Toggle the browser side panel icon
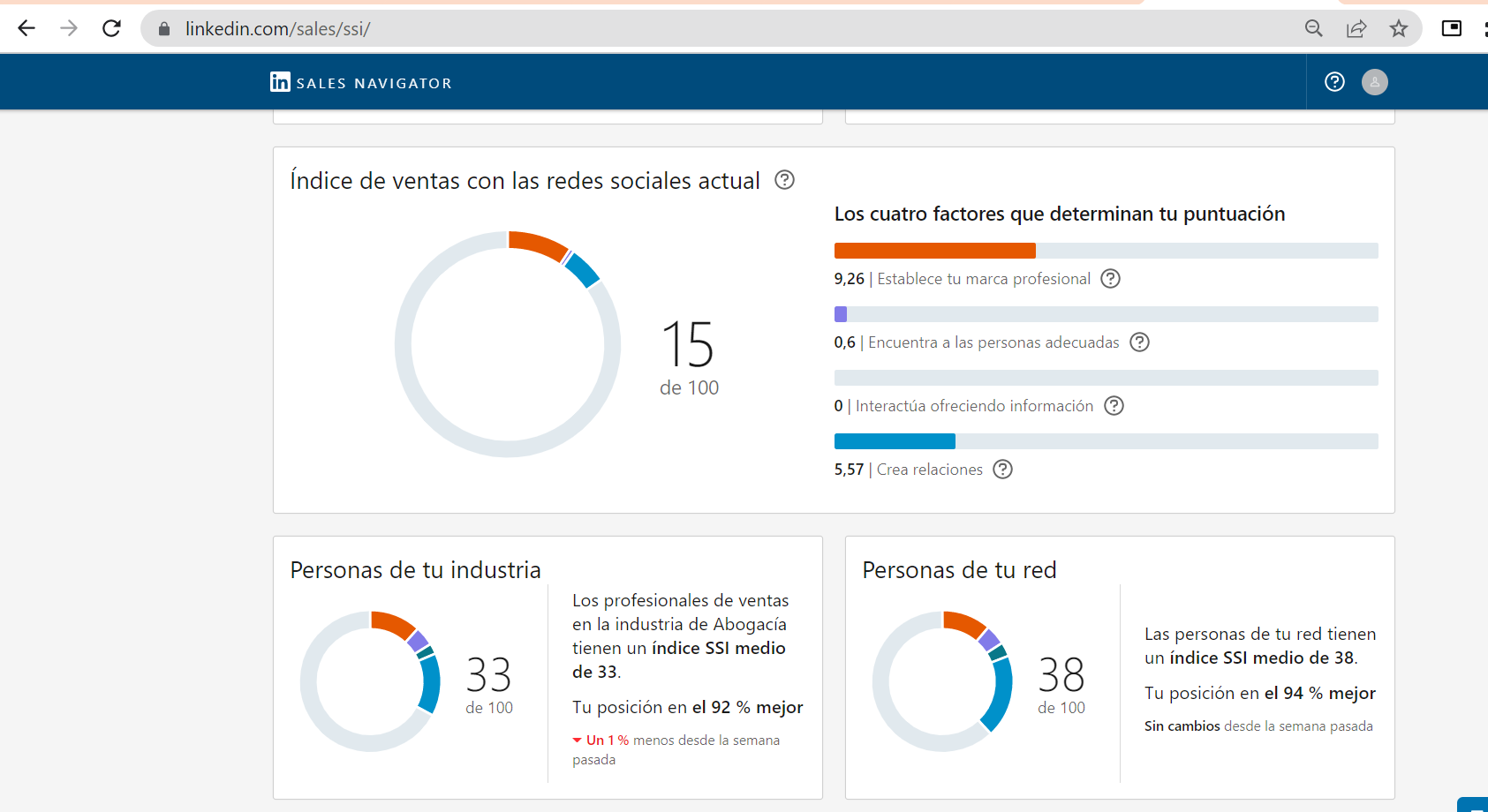The width and height of the screenshot is (1488, 812). click(x=1452, y=28)
